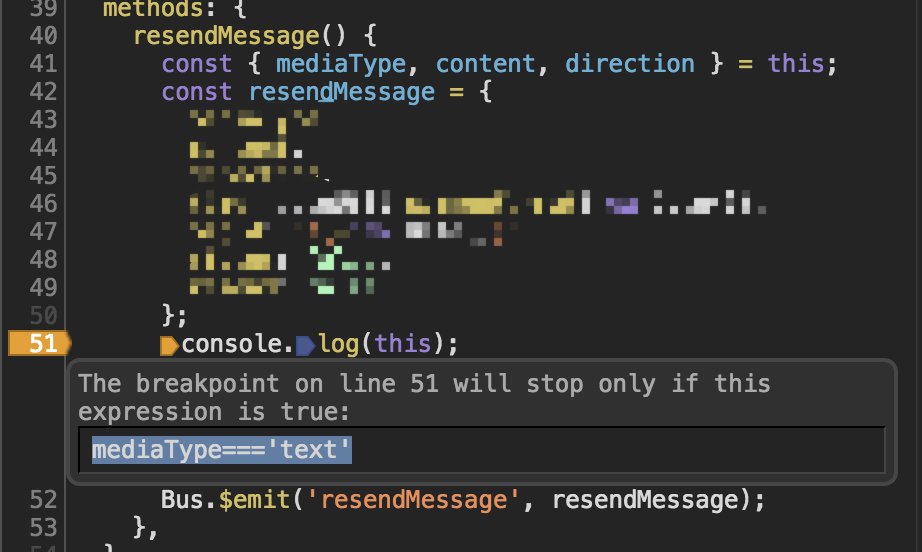Click the mediaType variable on line 41
This screenshot has width=922, height=552.
coord(341,63)
